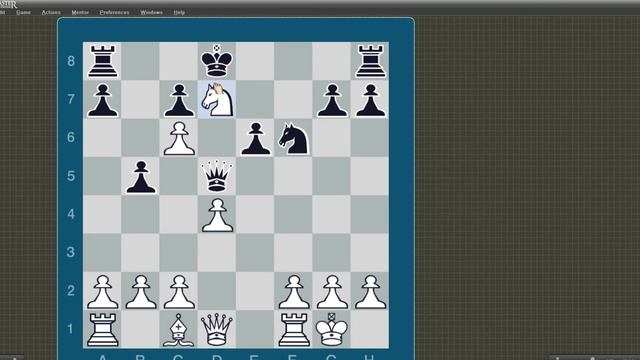The width and height of the screenshot is (640, 360).
Task: Click the empty h1 square
Action: [x=370, y=329]
